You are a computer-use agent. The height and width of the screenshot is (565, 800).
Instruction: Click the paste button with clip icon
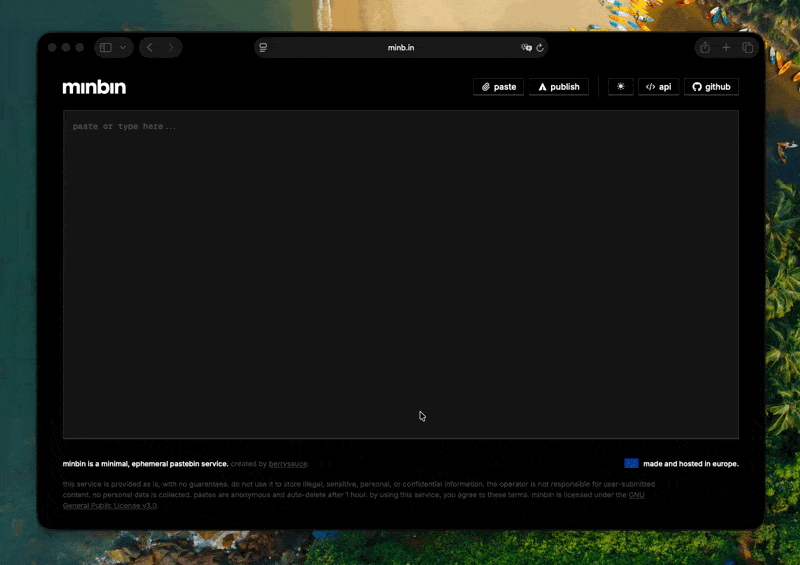tap(498, 87)
